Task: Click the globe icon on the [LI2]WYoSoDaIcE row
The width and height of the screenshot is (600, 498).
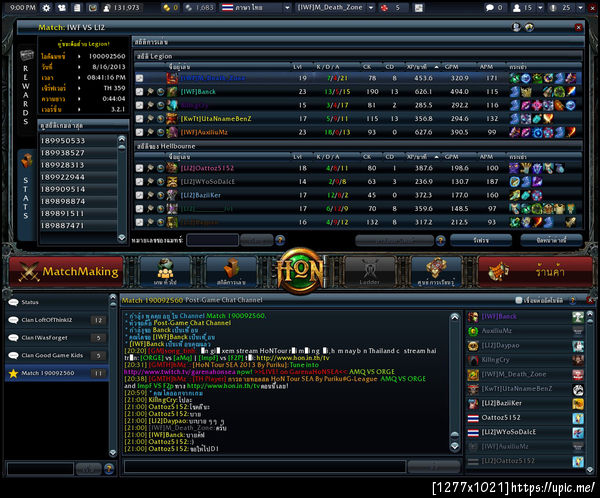Action: tap(161, 182)
